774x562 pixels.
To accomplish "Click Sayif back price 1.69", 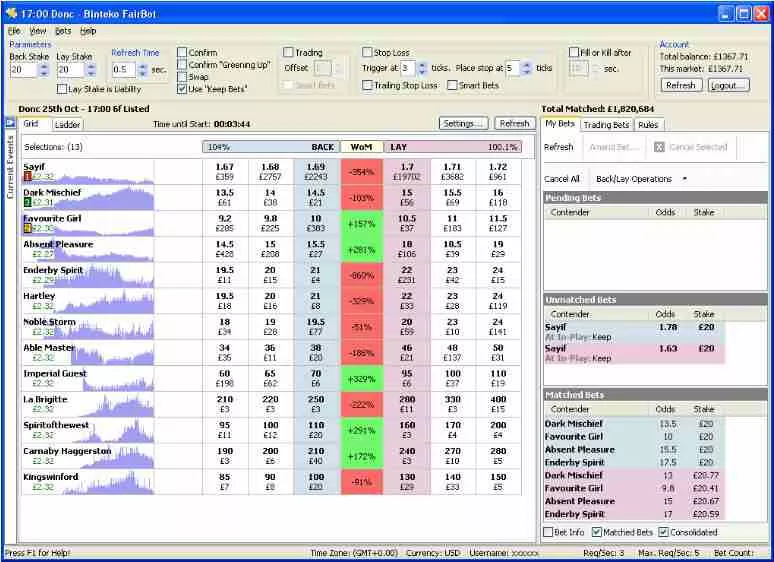I will [x=316, y=172].
